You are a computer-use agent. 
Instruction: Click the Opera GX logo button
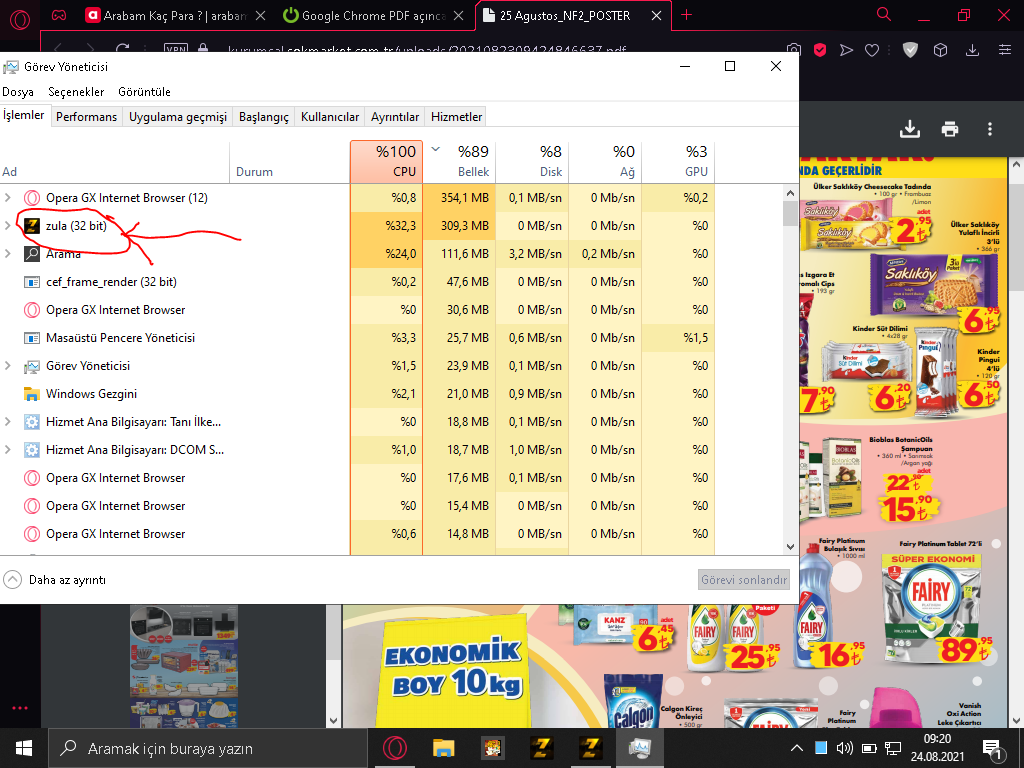coord(20,20)
